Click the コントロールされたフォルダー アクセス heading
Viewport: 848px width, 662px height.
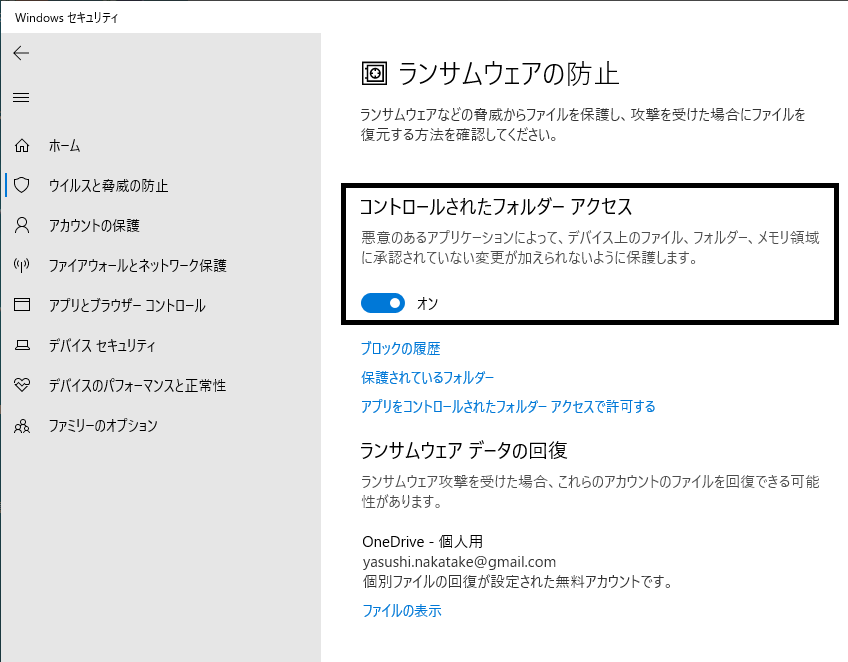(x=496, y=207)
